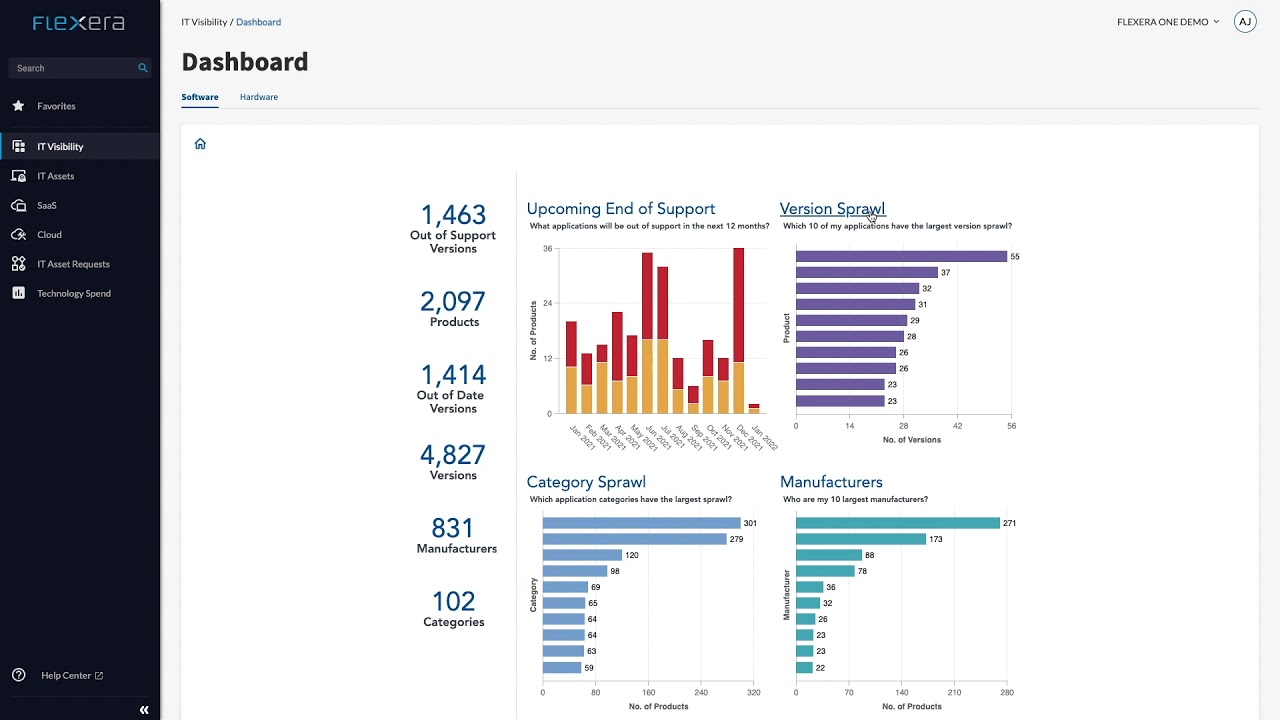Go to dashboard home icon
1280x720 pixels.
click(200, 144)
